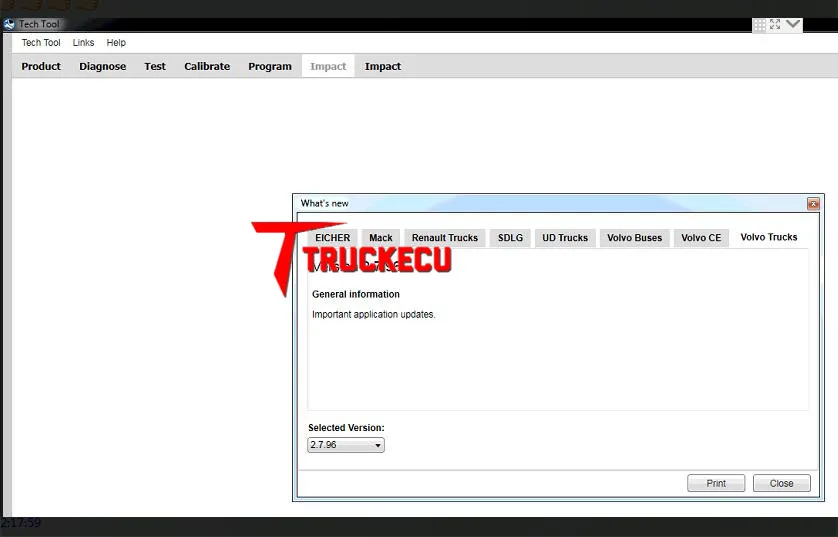
Task: Click the 'Important application updates.' text
Action: (x=374, y=315)
